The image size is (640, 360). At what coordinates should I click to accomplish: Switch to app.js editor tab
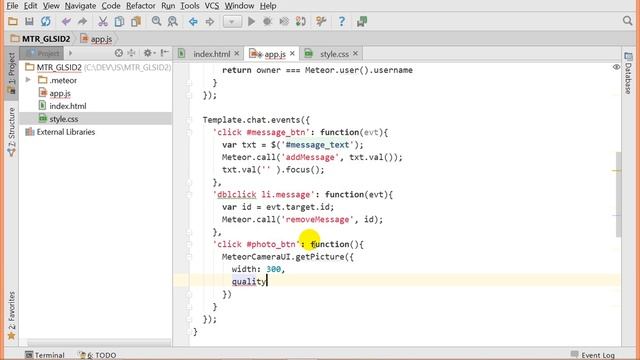point(275,54)
